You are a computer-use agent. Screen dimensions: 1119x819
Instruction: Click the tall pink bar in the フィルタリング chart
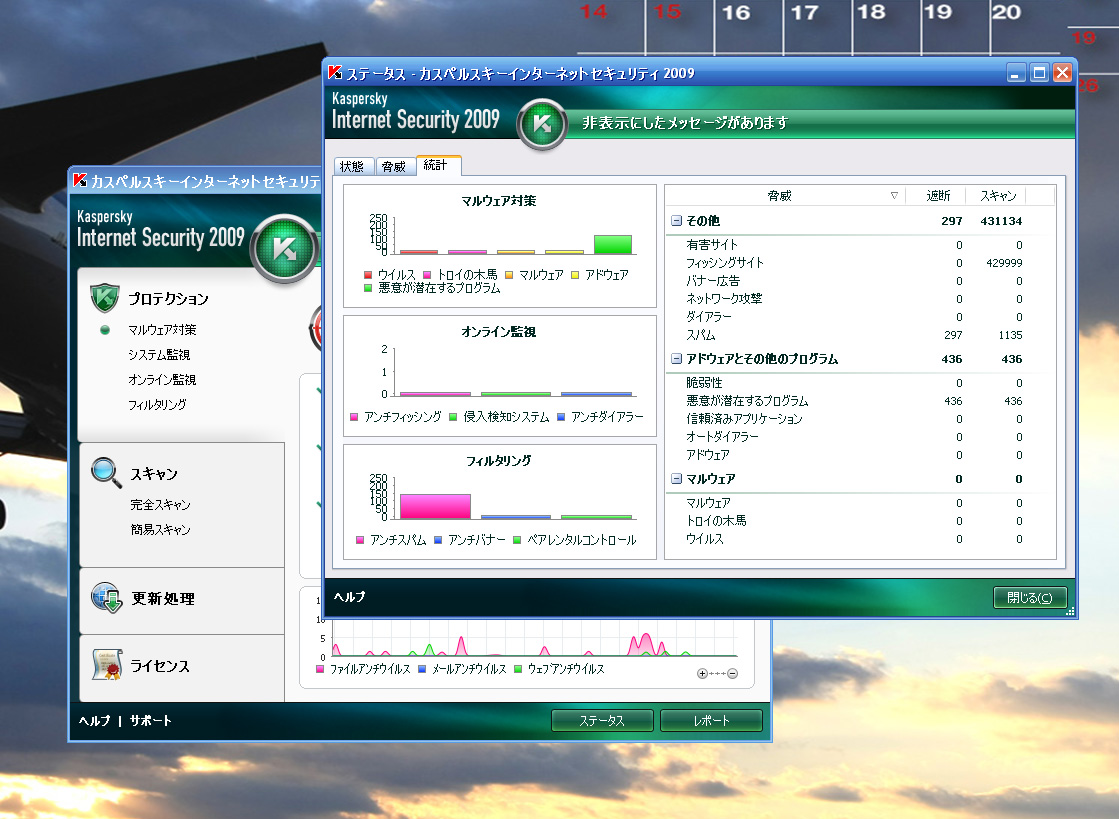tap(435, 507)
